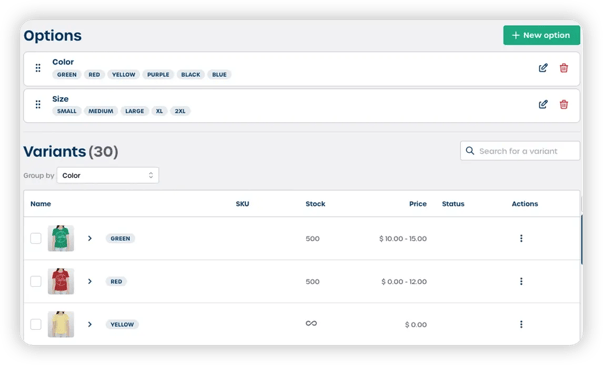Click the RED tag in Color option

[x=94, y=75]
